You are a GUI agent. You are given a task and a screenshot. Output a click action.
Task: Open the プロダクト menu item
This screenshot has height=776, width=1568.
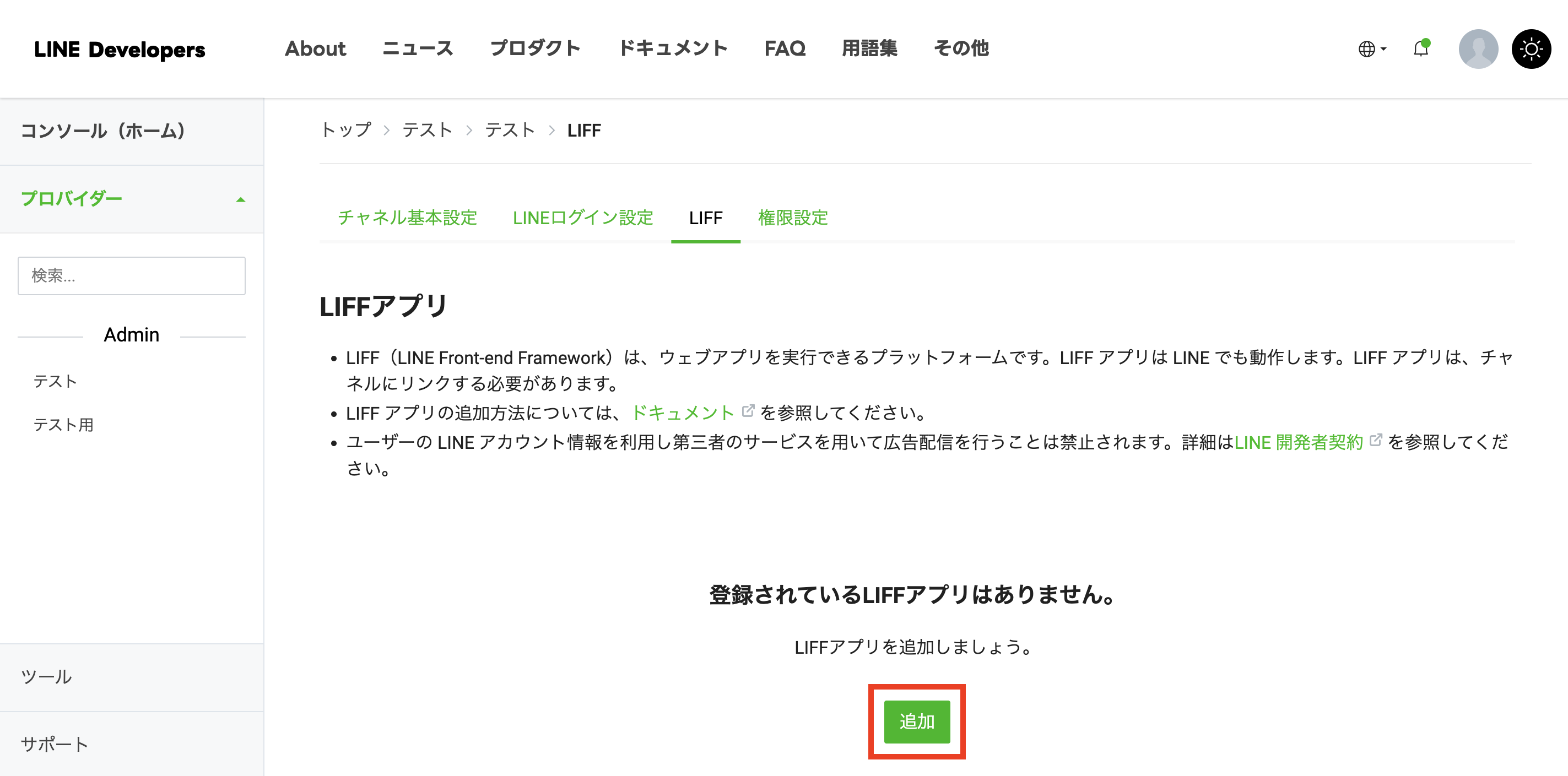(x=535, y=48)
